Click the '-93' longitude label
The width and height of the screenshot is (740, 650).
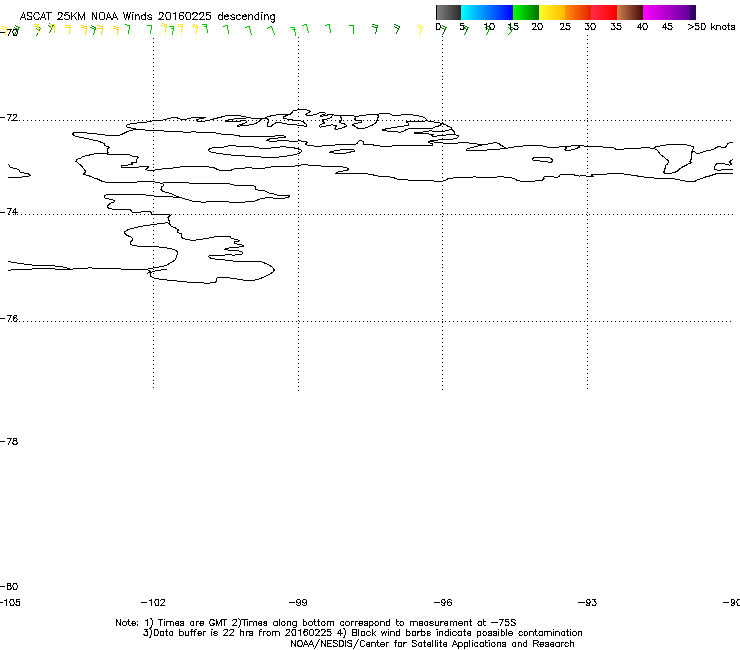tap(587, 603)
